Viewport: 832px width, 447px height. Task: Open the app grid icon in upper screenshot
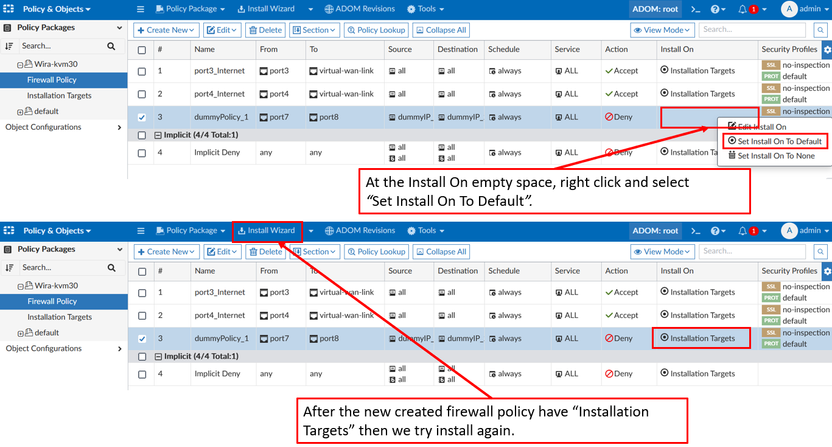click(8, 9)
